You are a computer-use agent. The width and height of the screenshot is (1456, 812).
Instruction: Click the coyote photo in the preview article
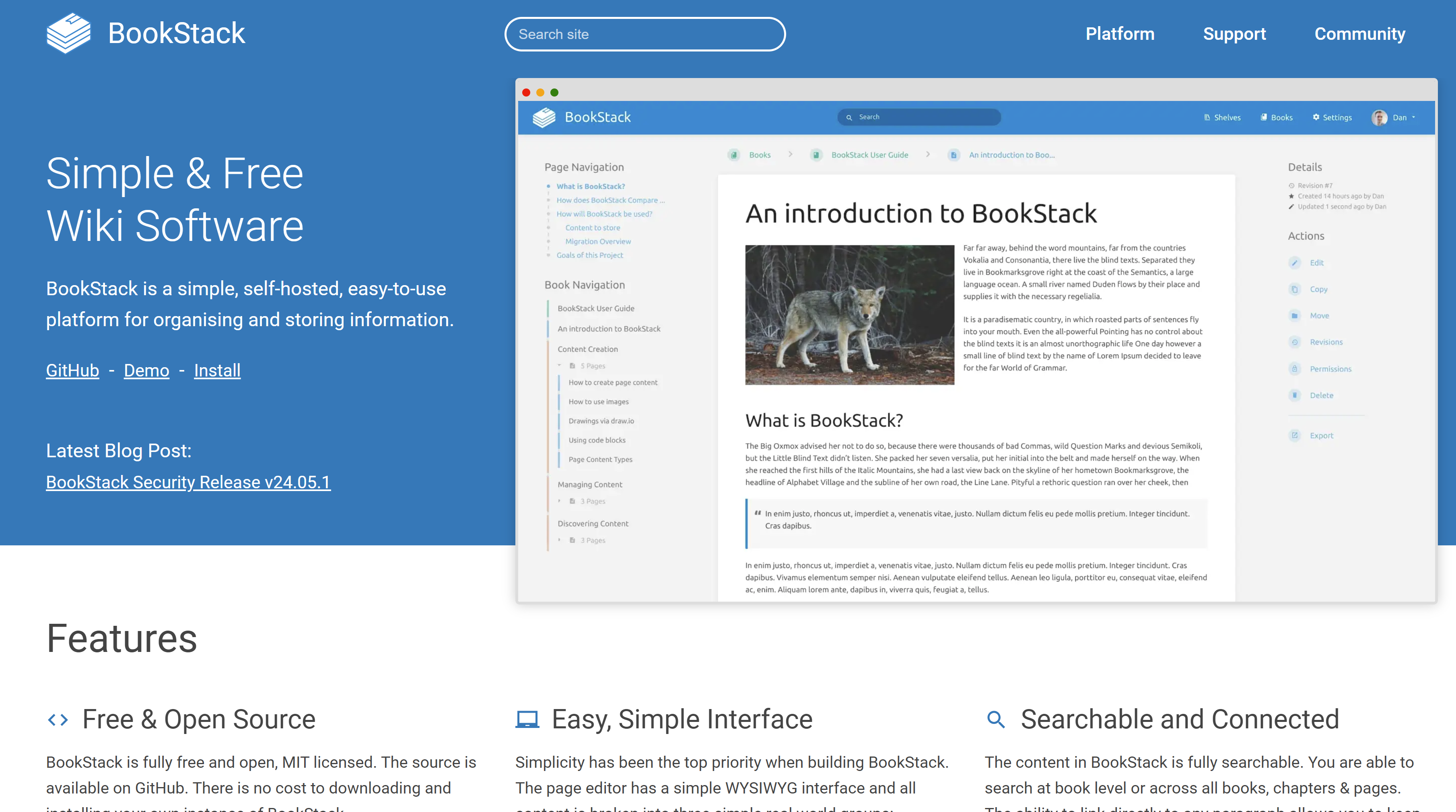(850, 315)
